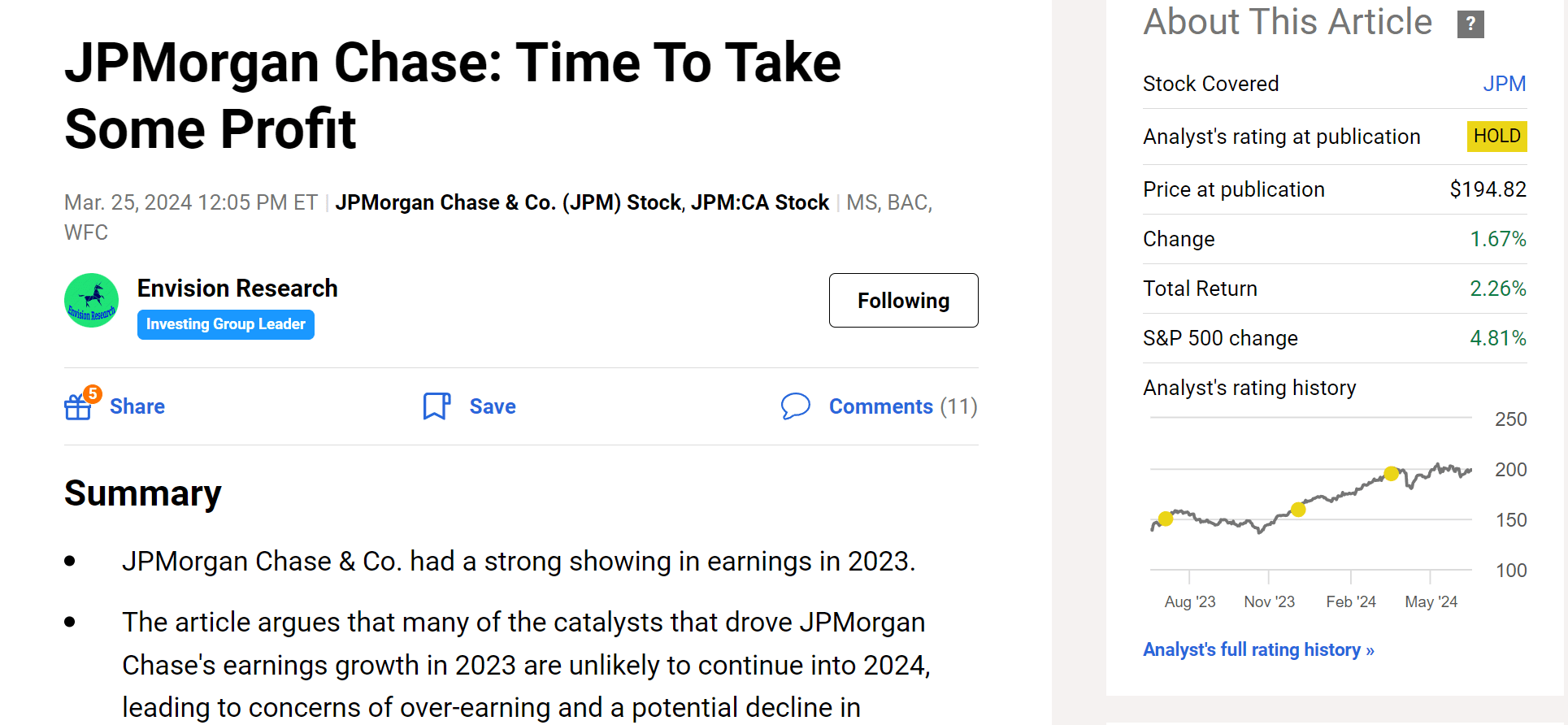The image size is (1568, 725).
Task: Click the Share text link
Action: click(x=137, y=406)
